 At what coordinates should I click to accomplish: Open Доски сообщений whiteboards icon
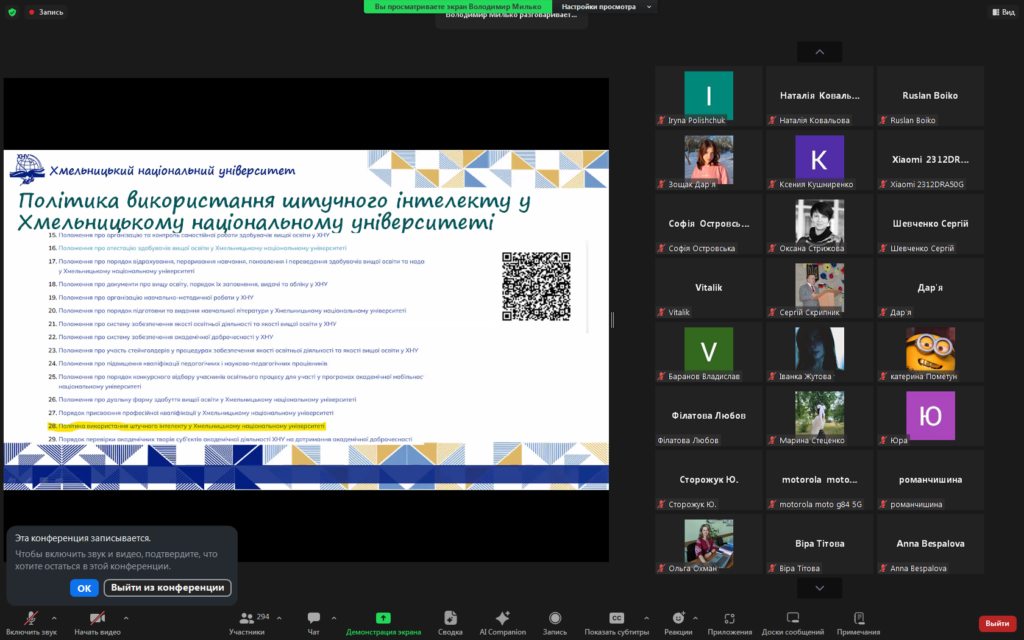793,618
